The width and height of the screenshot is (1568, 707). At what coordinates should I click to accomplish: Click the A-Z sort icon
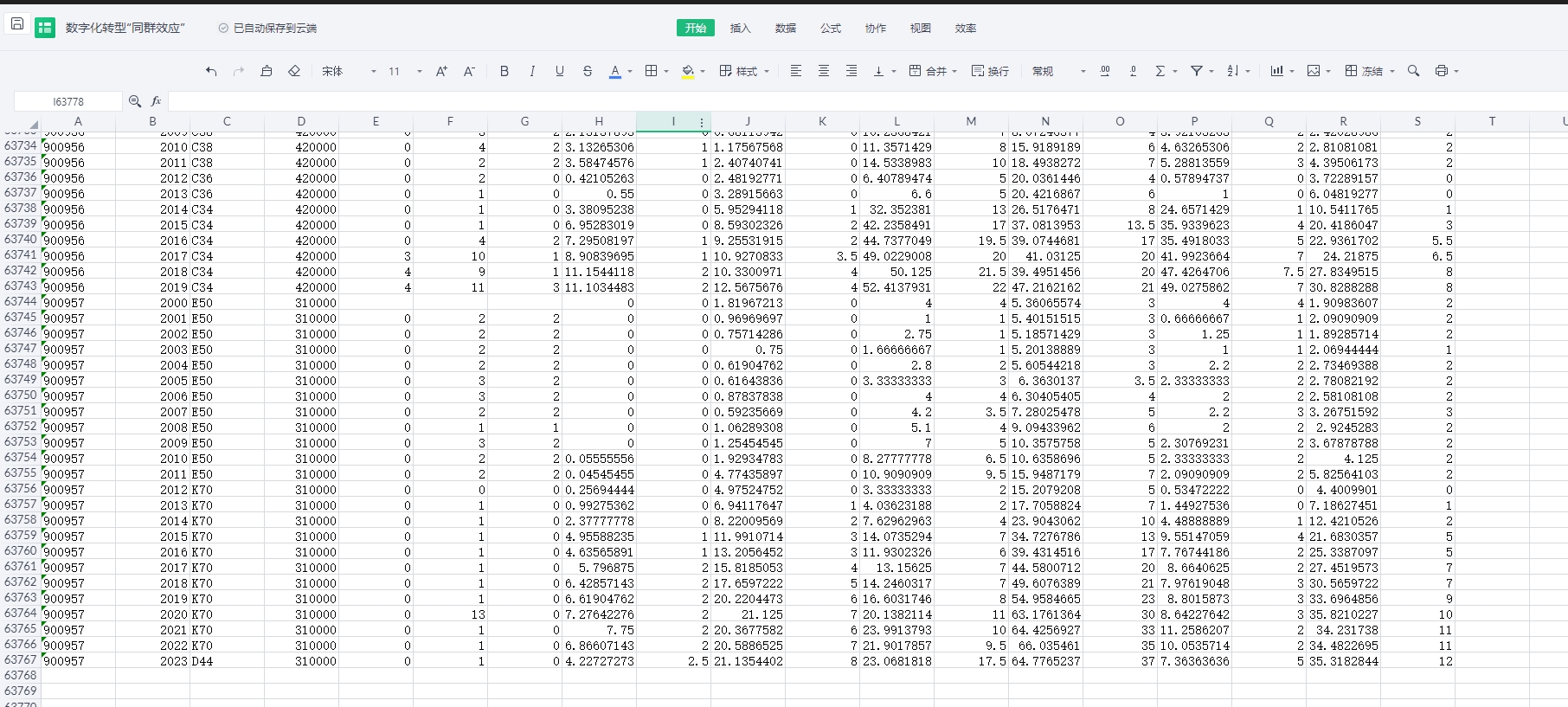[1233, 71]
